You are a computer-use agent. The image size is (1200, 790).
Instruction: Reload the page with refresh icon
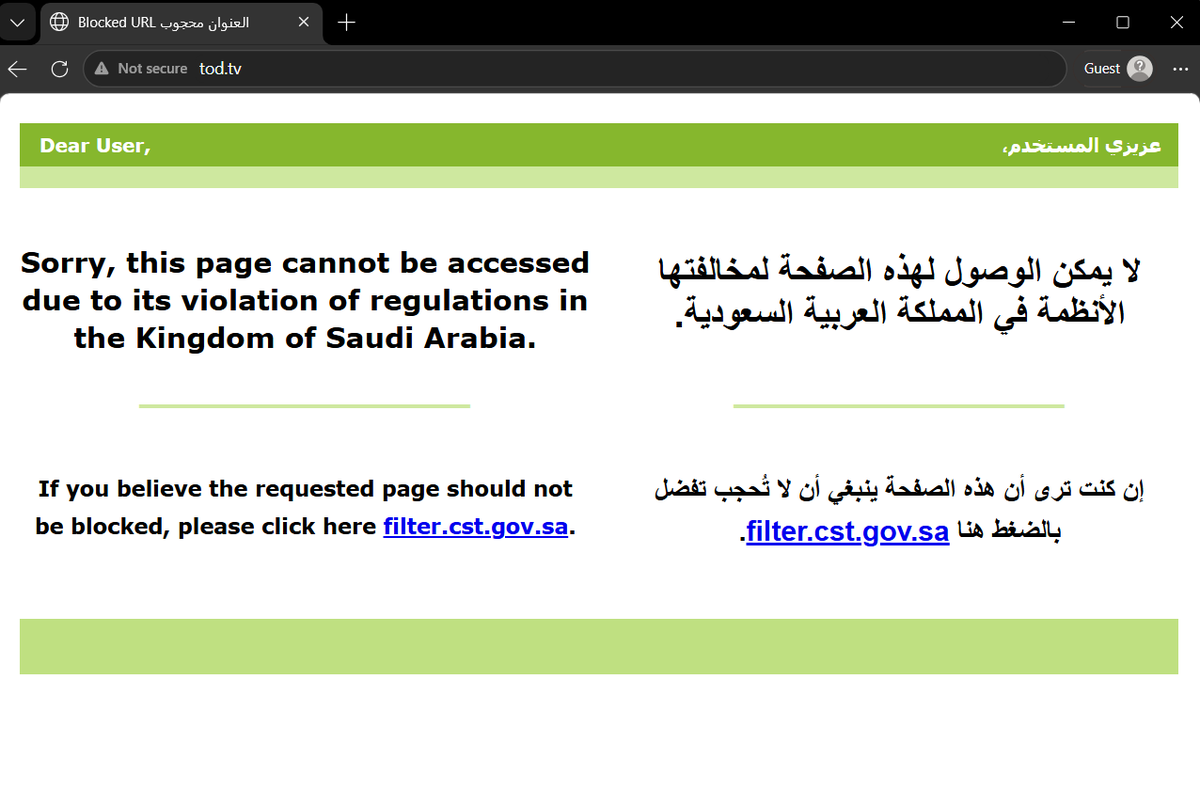point(59,68)
